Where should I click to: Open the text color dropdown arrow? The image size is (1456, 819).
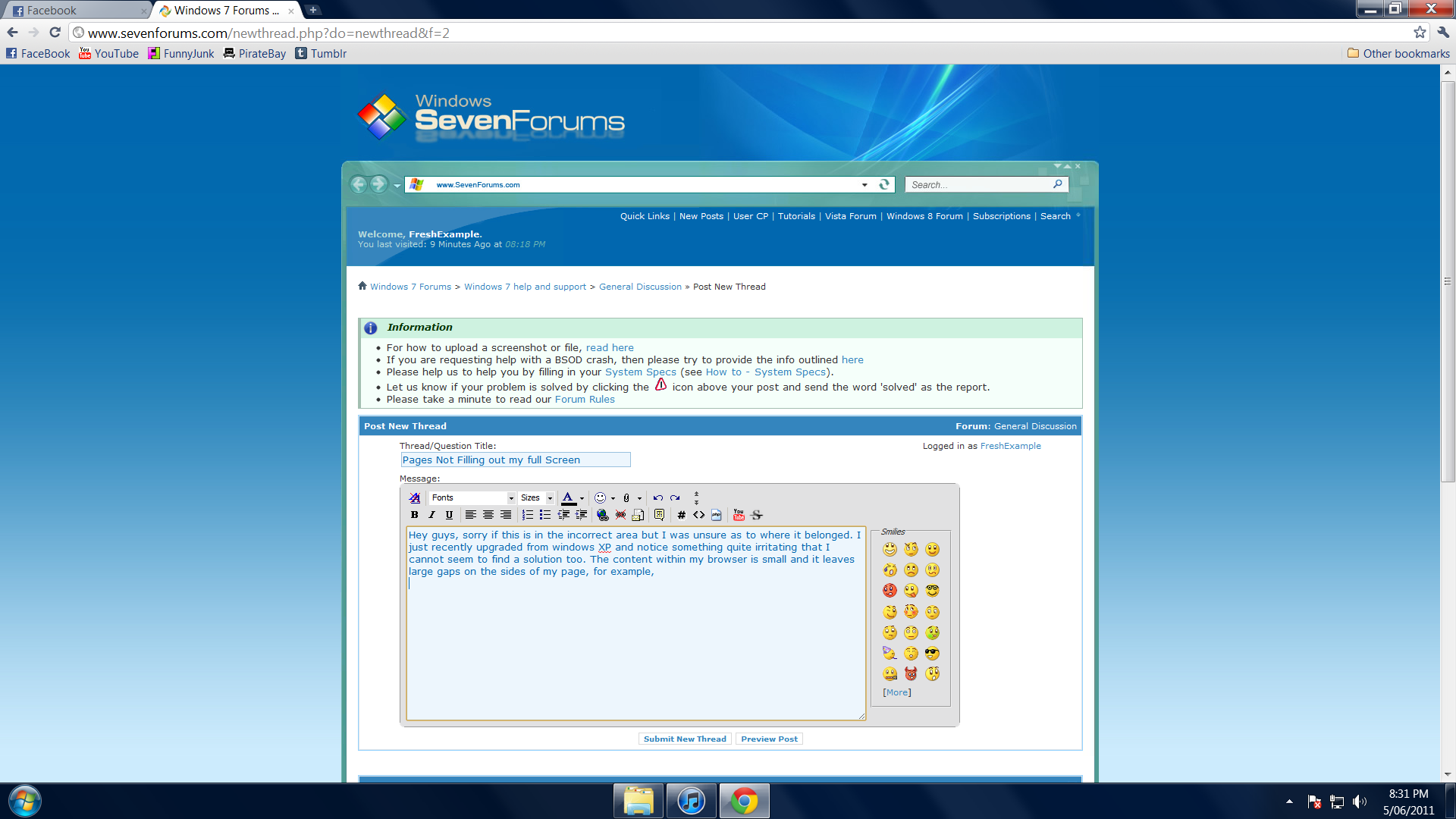point(582,498)
